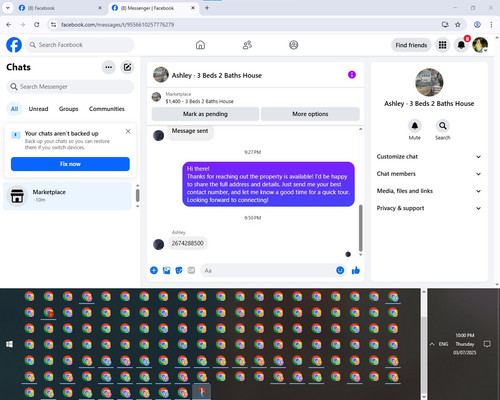Select the All chats filter tab
This screenshot has width=500, height=400.
(14, 109)
